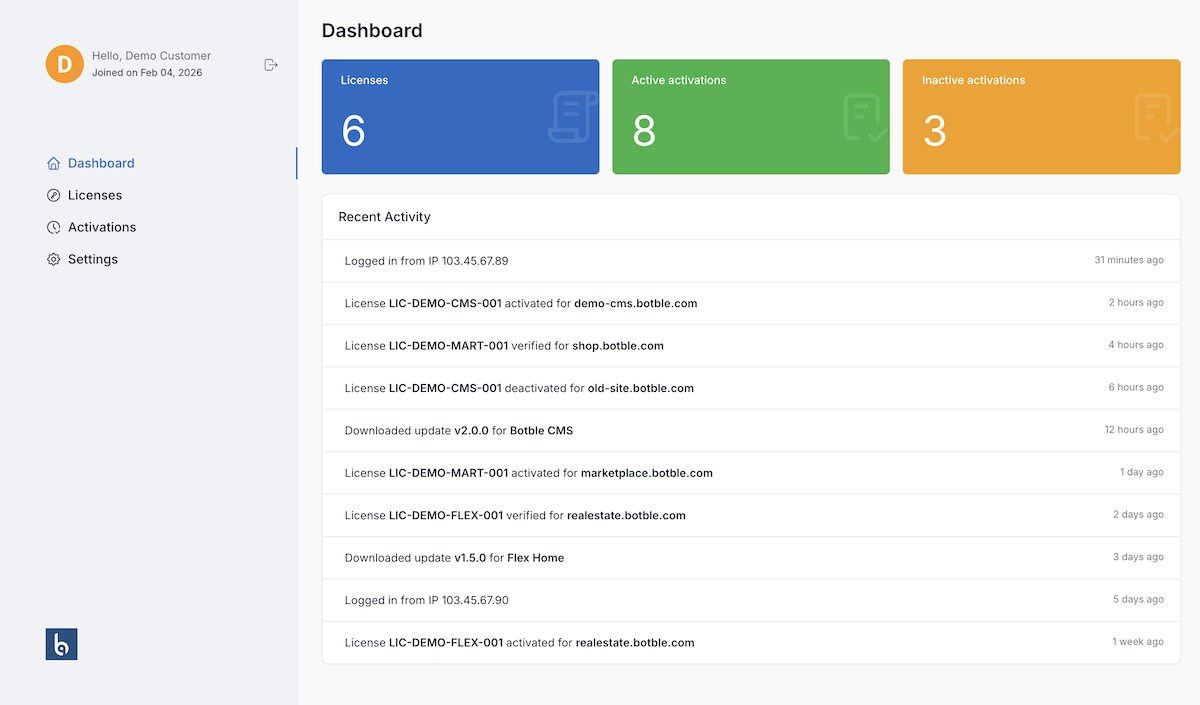Click the logout icon beside the greeting
The height and width of the screenshot is (705, 1200).
click(x=270, y=65)
